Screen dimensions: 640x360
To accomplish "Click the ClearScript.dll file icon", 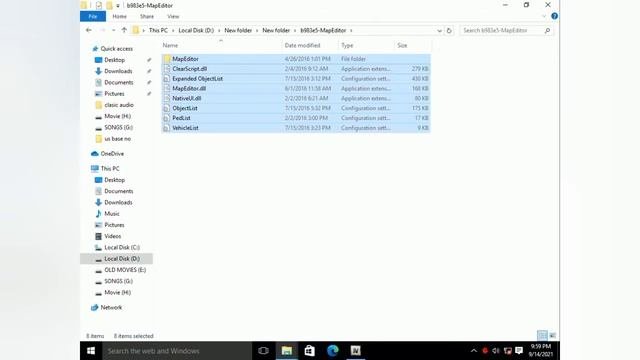I will tap(167, 69).
